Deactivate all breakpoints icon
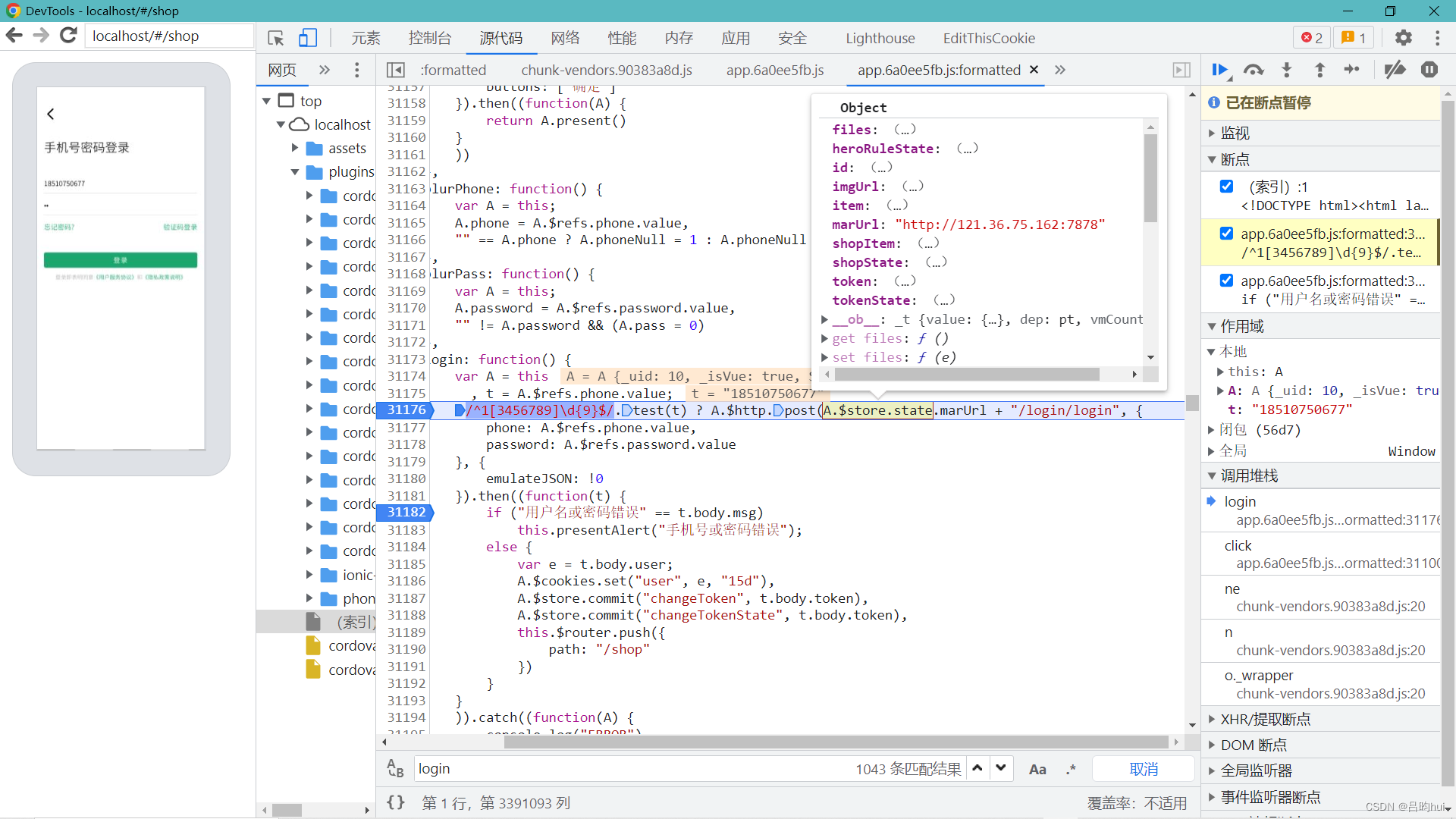The width and height of the screenshot is (1456, 819). 1395,70
